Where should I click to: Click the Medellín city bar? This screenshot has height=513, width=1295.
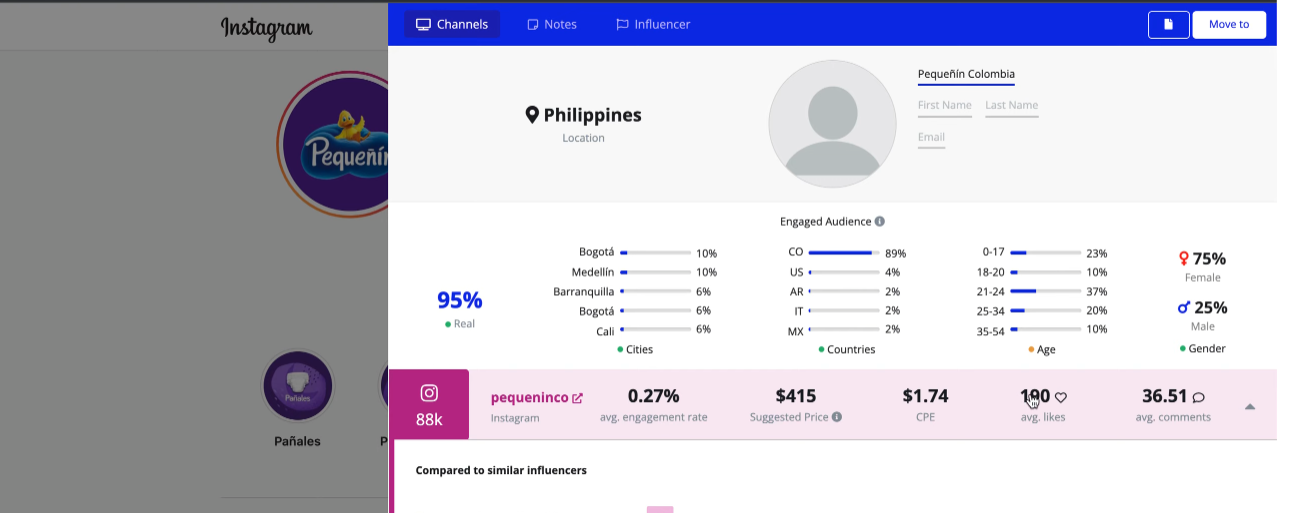(655, 272)
